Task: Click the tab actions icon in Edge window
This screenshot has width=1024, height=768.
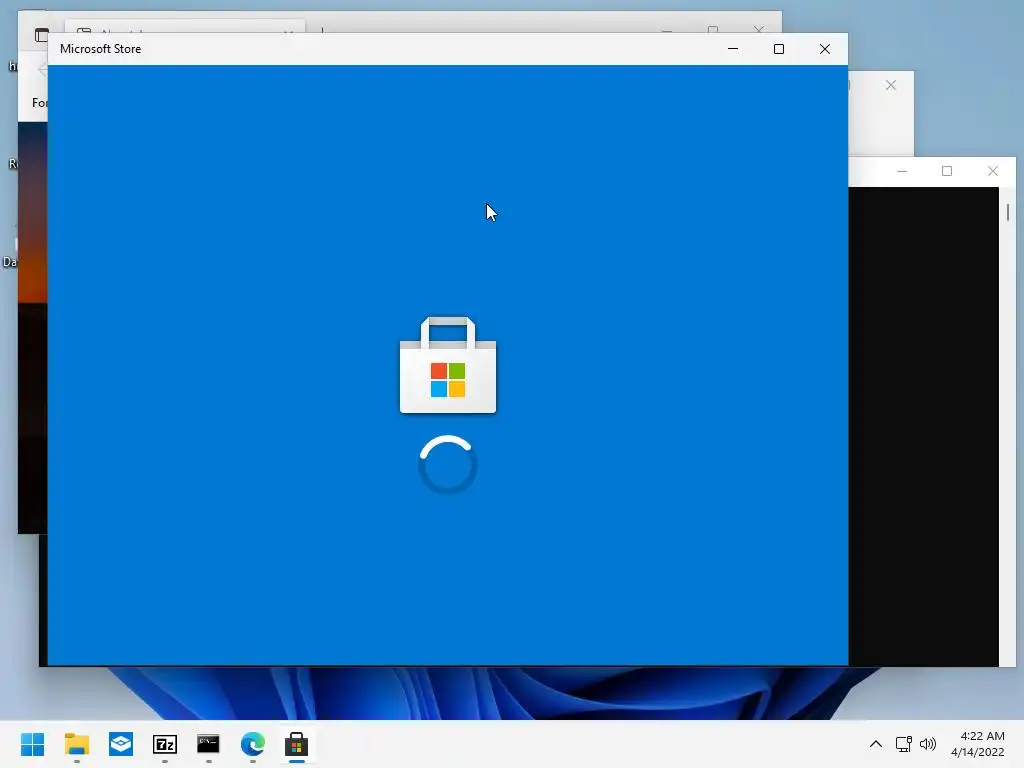Action: click(x=42, y=35)
